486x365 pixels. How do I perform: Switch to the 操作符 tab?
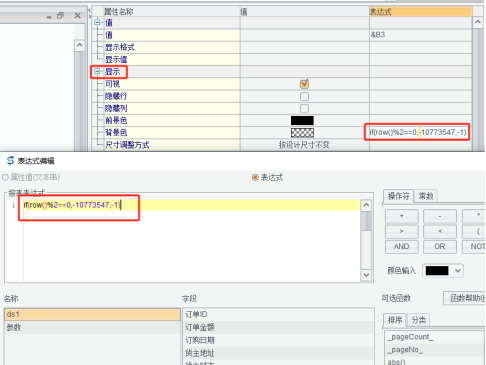point(398,196)
